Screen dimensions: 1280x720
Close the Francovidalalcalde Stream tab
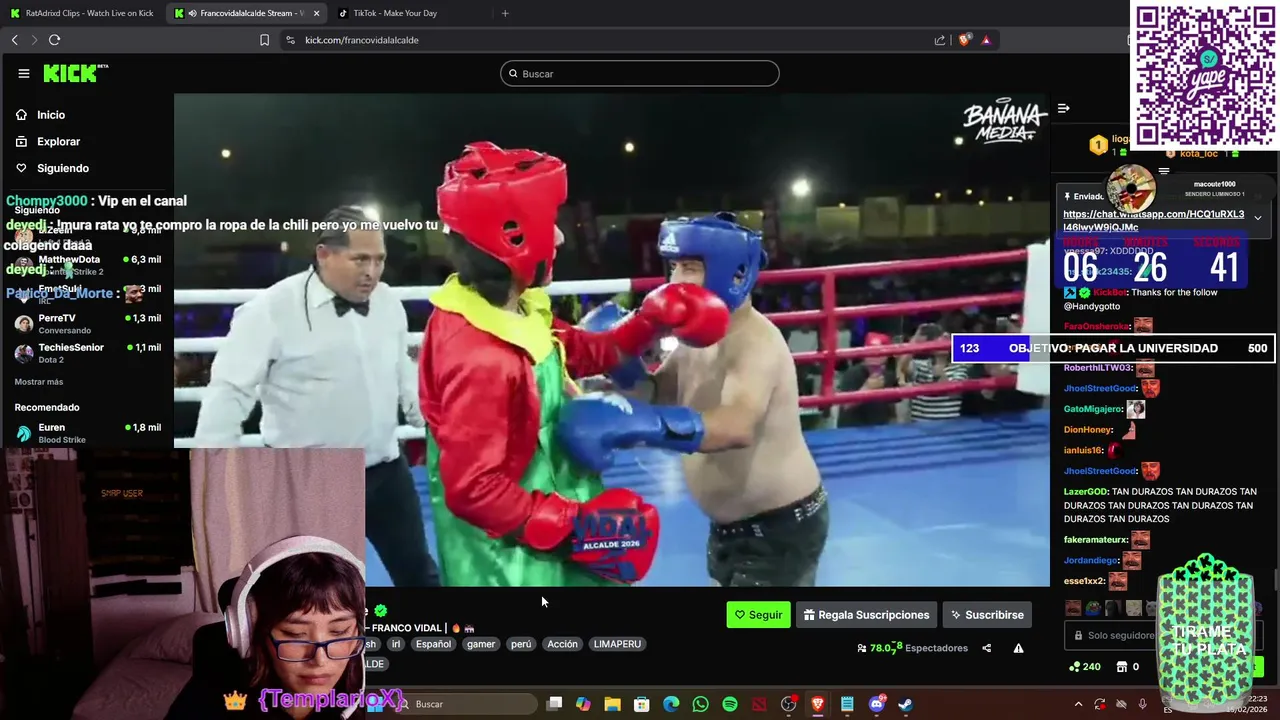click(x=316, y=13)
